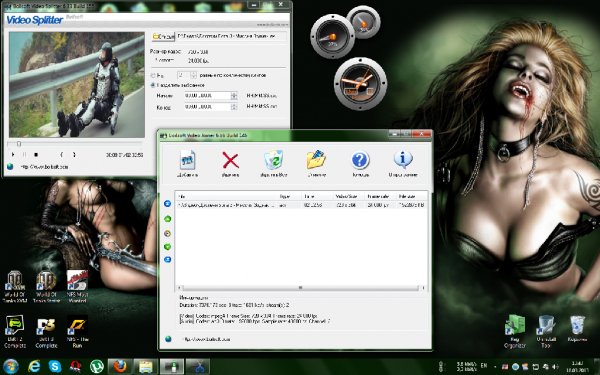Click the blue move-to-top arrow in Video Joiner
The height and width of the screenshot is (375, 600).
pos(167,204)
